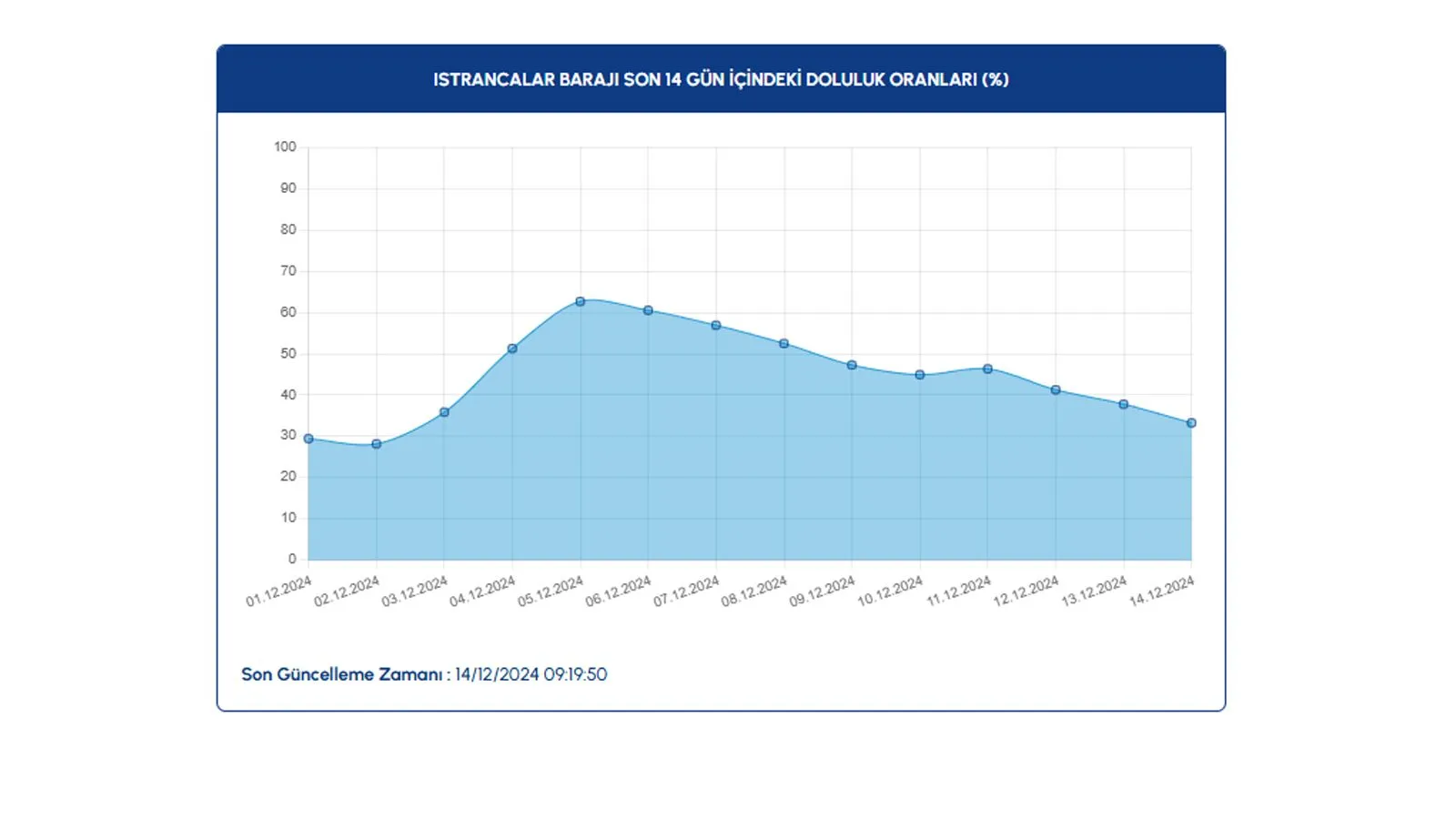
Task: Click the x-axis label 05.12.2024
Action: tap(551, 591)
